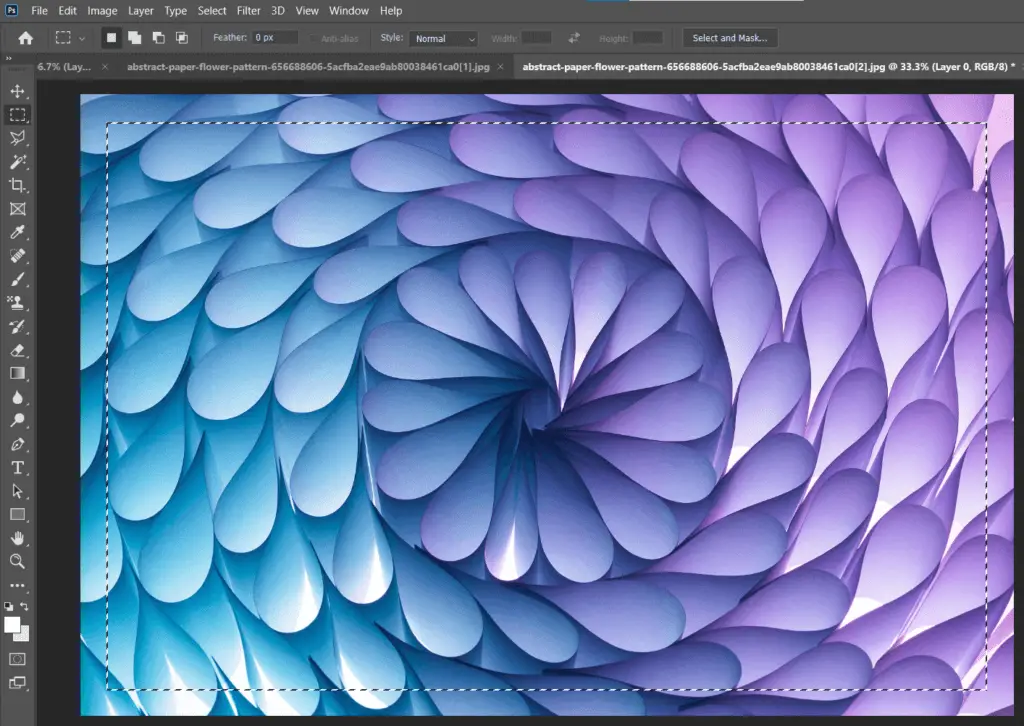Select the Magic Wand tool
The height and width of the screenshot is (726, 1024).
coord(18,161)
